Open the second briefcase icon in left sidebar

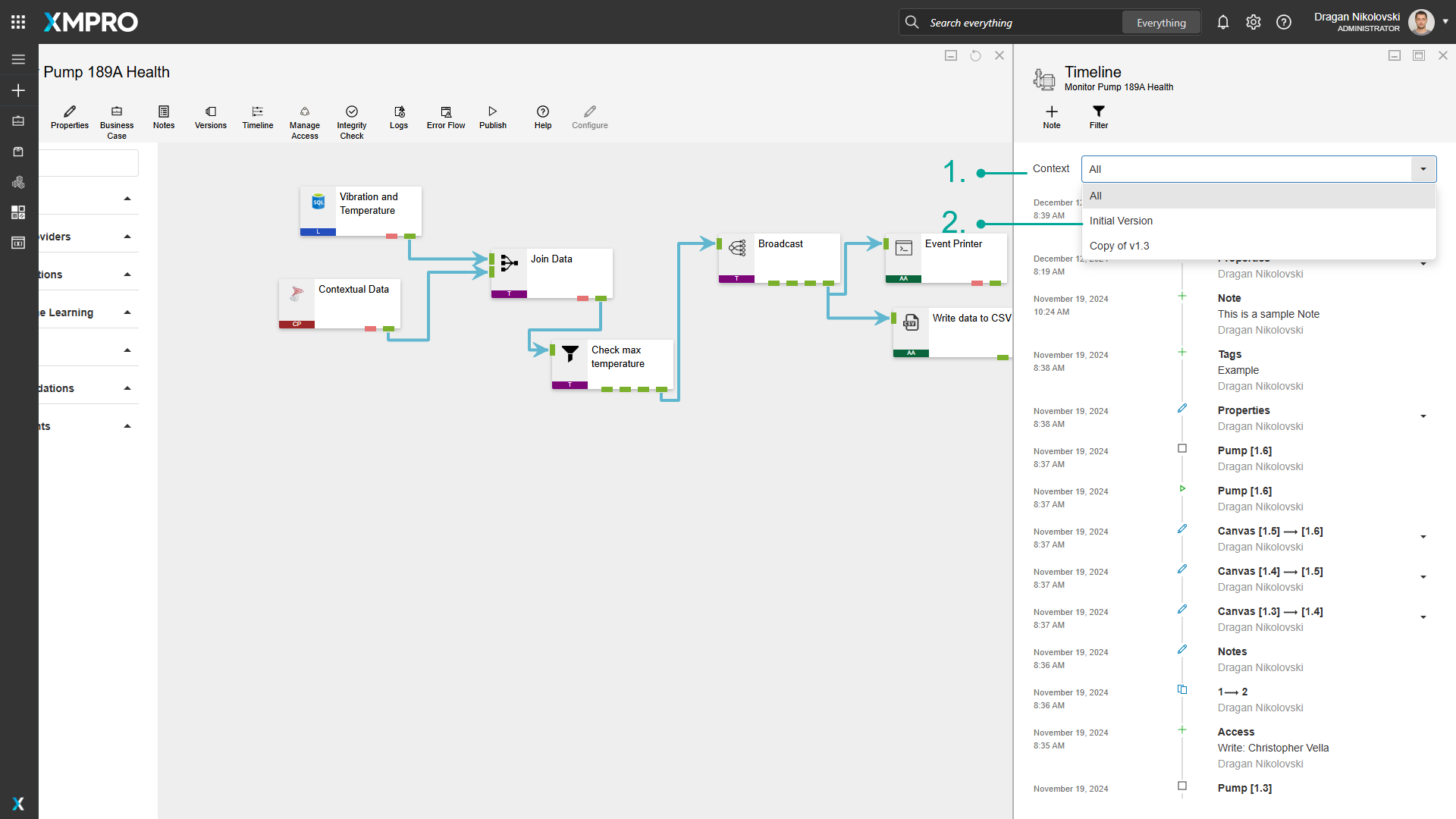coord(18,121)
